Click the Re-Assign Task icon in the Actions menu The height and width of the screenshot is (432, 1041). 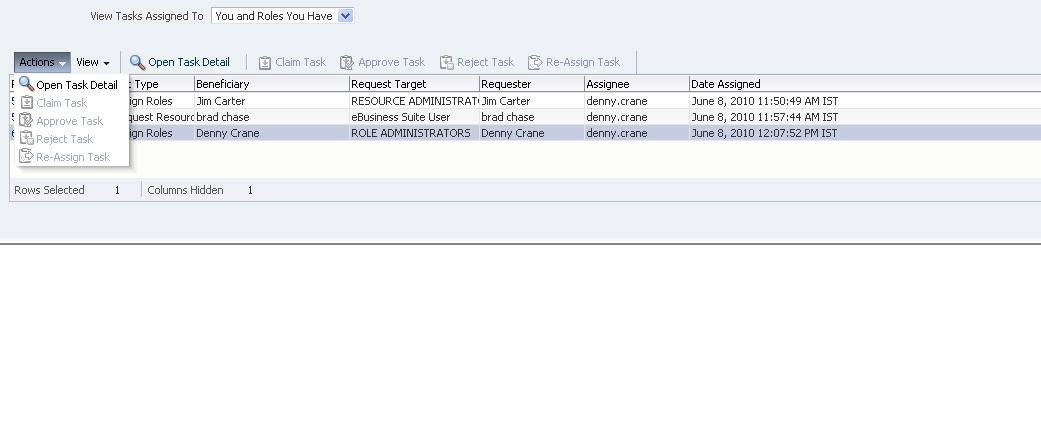[27, 156]
